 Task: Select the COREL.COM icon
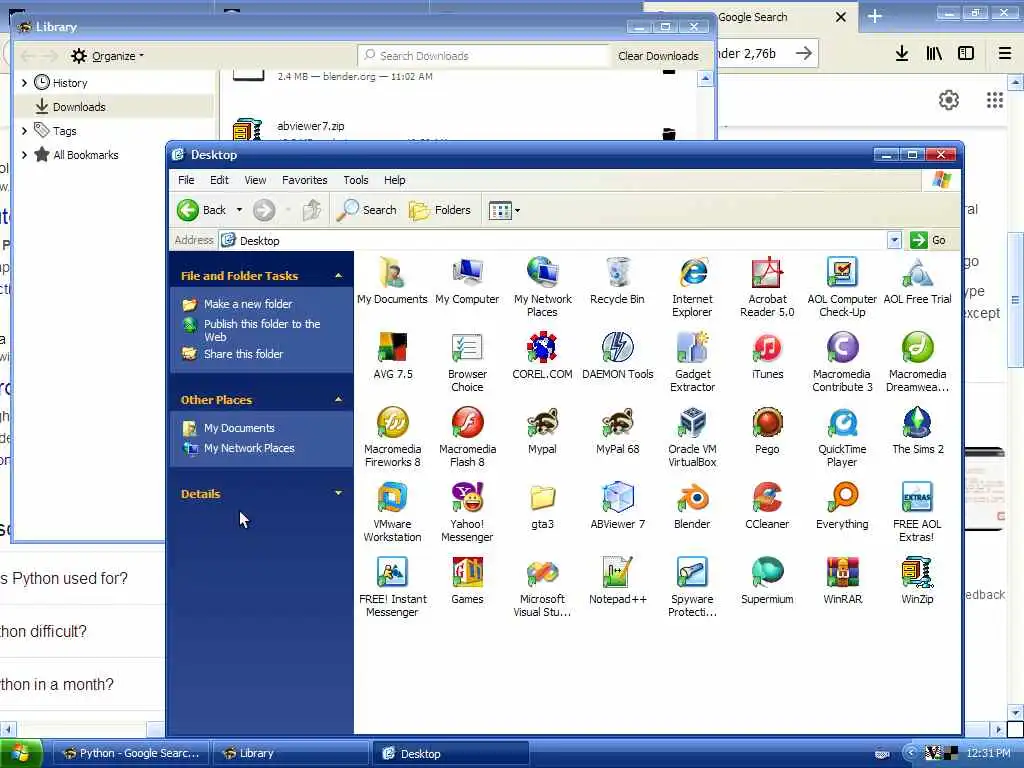(542, 356)
